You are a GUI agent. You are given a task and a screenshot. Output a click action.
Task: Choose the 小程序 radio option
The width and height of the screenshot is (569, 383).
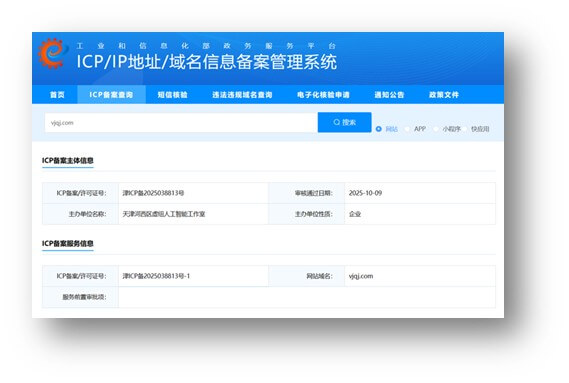point(436,129)
